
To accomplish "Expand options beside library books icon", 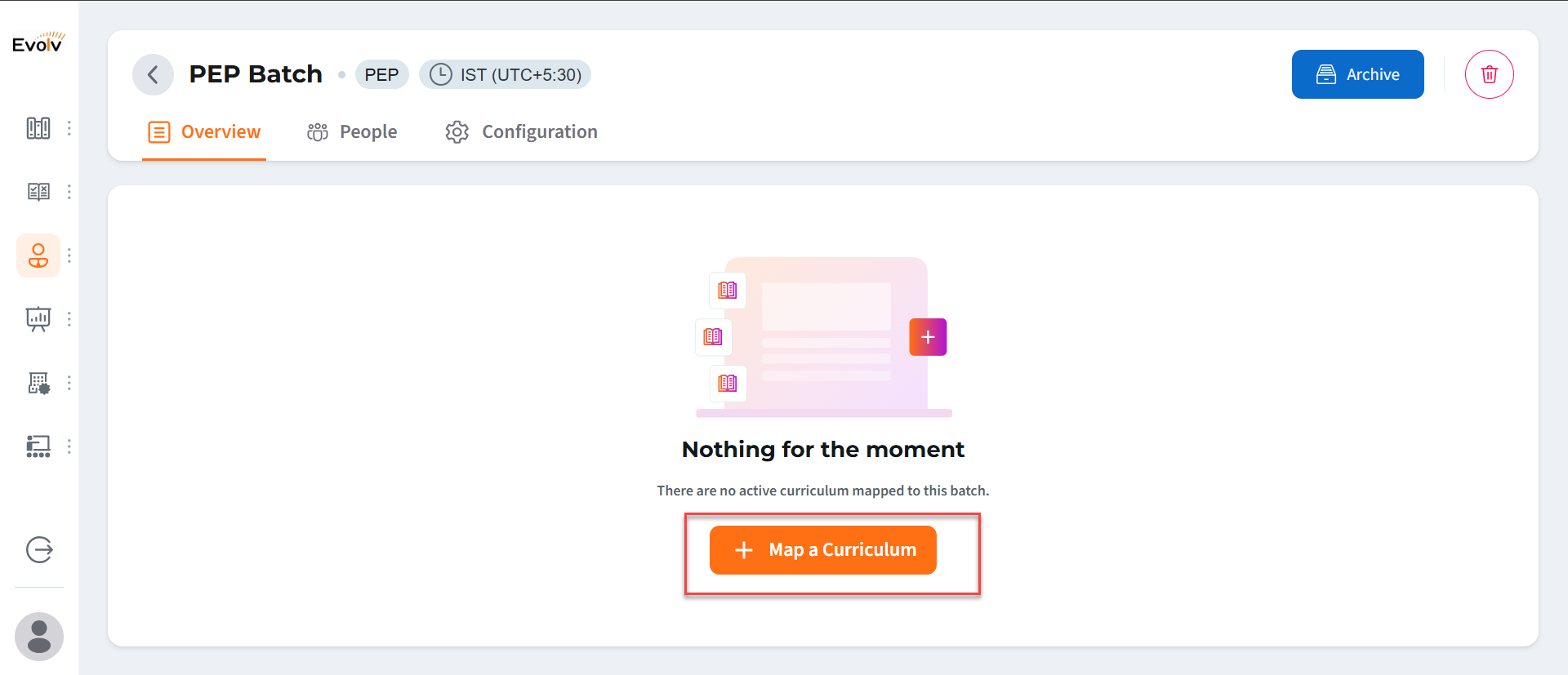I will click(69, 128).
